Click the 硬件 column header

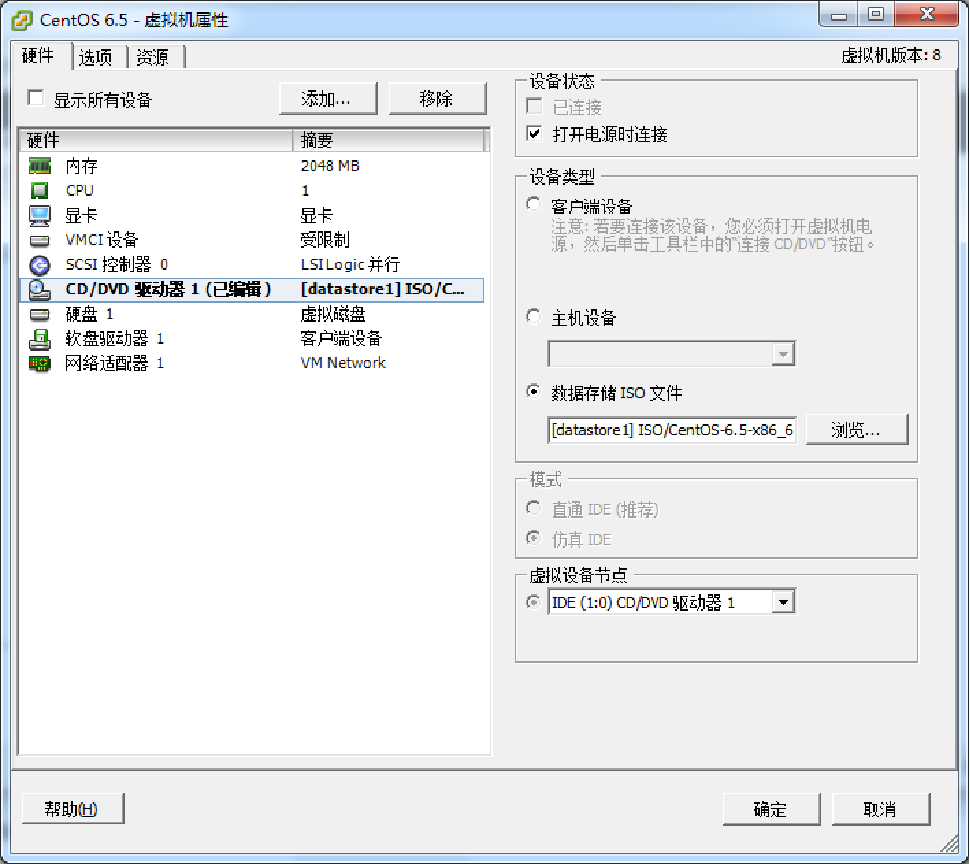tap(155, 140)
